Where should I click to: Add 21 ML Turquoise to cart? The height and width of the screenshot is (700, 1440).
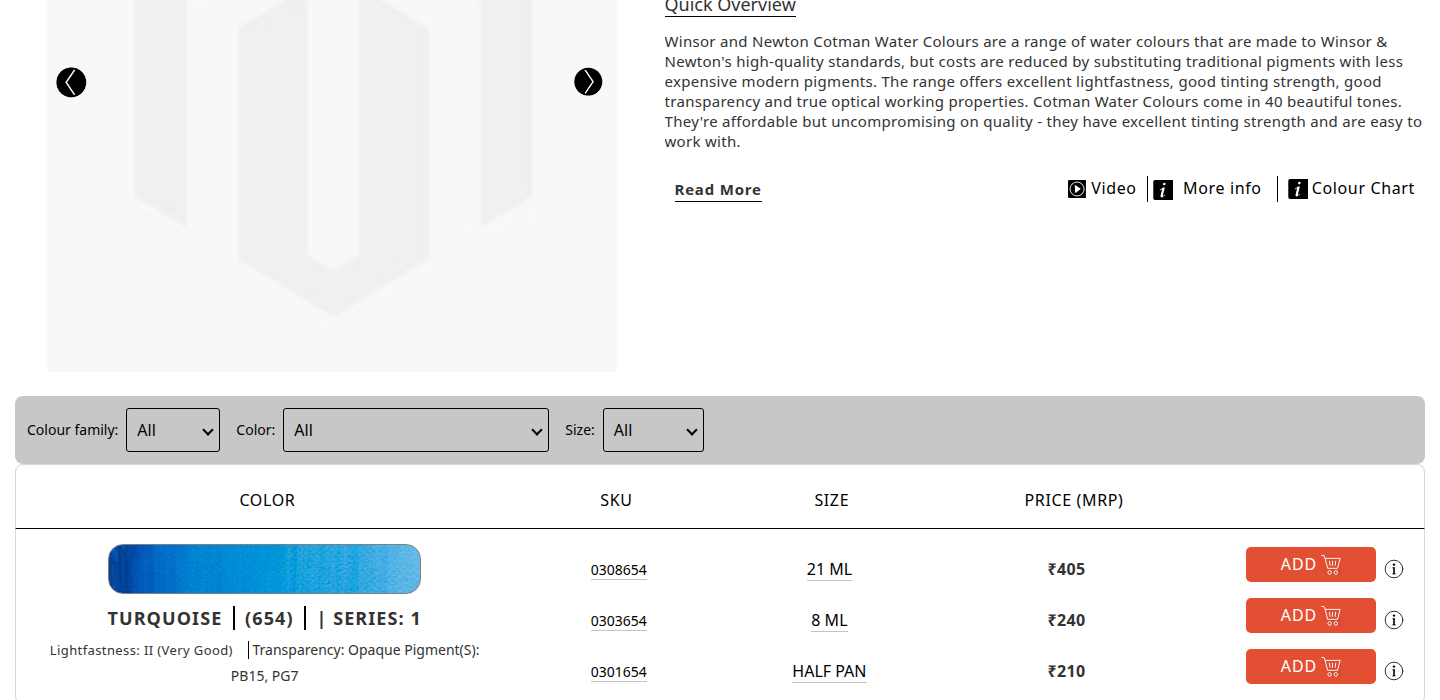[x=1310, y=565]
